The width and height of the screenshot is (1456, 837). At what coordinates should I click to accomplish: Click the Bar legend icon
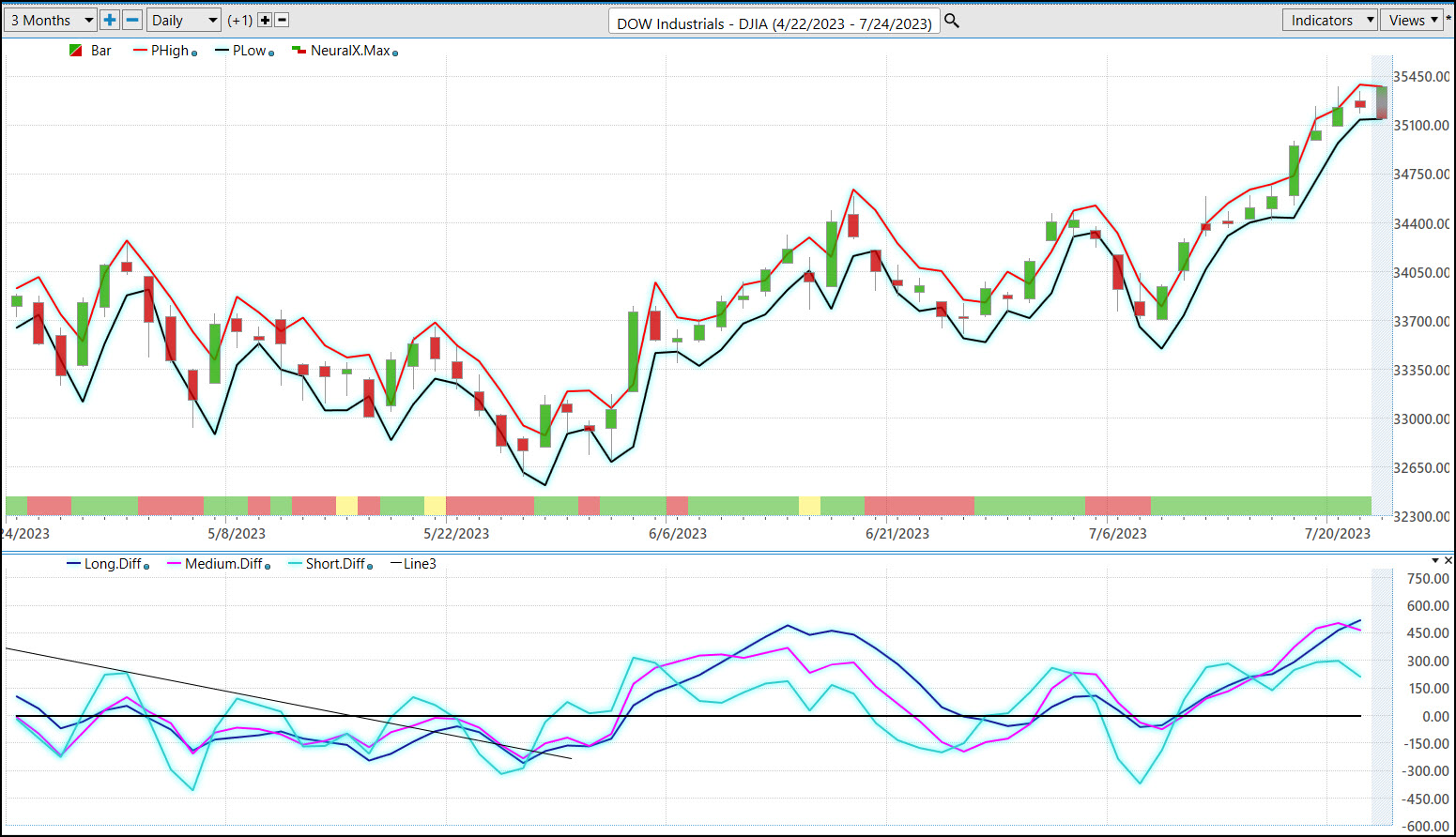pos(76,51)
